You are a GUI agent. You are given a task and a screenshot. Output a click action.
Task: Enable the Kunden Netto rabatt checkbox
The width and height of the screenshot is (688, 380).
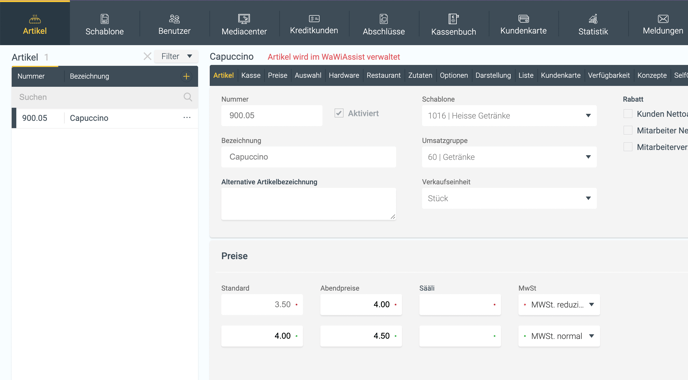628,114
